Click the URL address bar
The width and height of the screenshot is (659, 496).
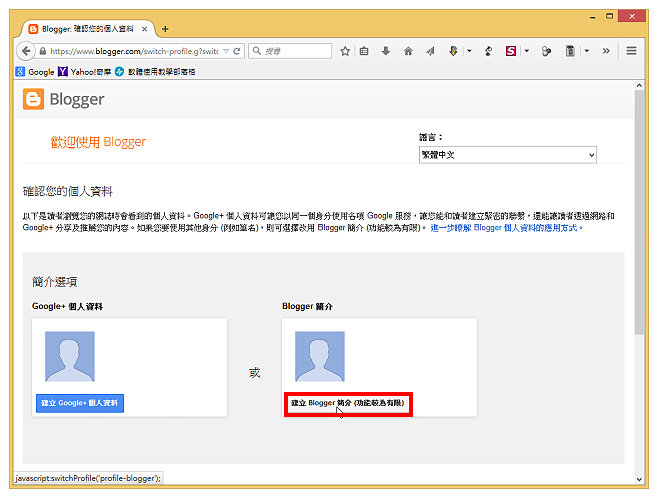point(134,51)
